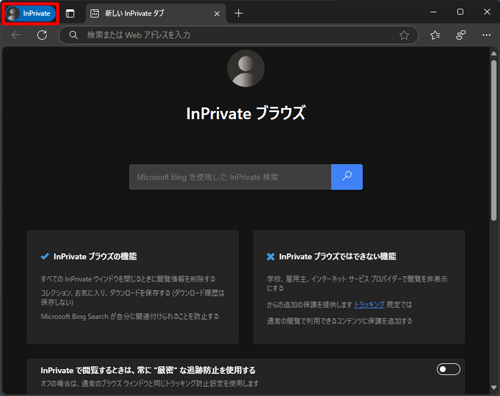Screen dimensions: 500x396
Task: Open the tab actions menu icon
Action: tap(70, 14)
